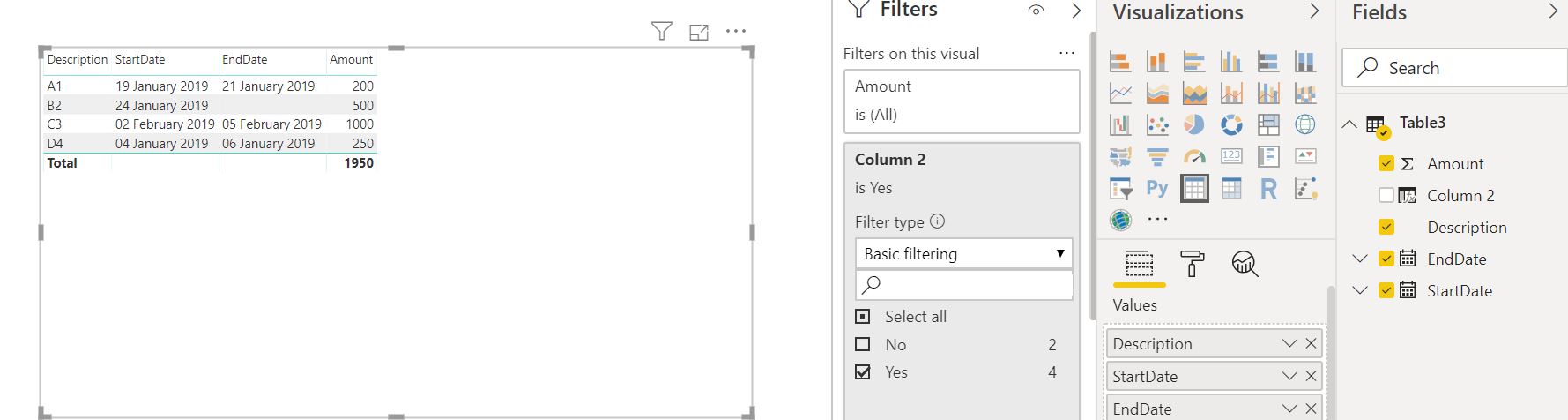Select the 100% stacked bar chart visual
This screenshot has height=420, width=1568.
coord(1268,61)
